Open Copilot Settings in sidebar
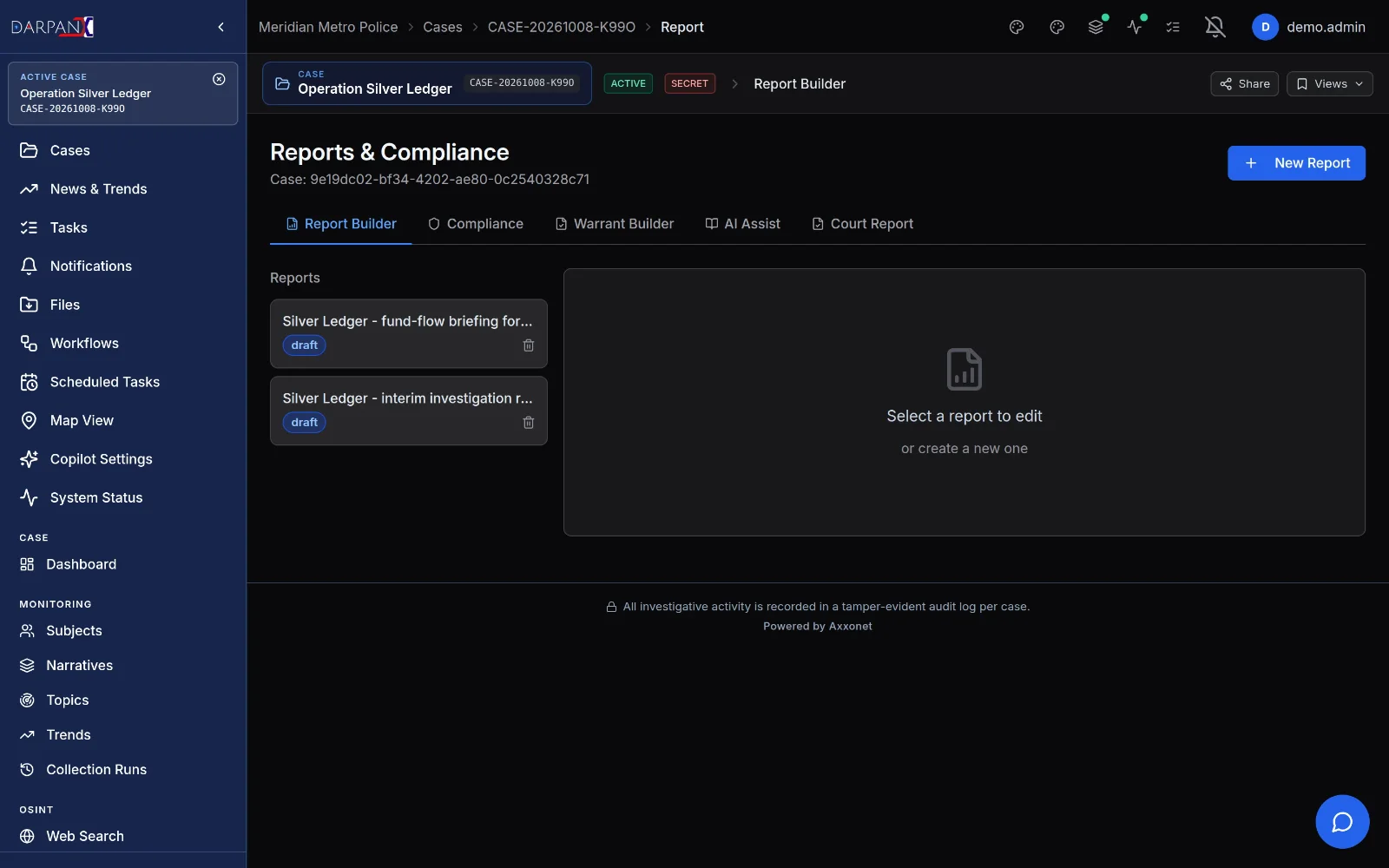The height and width of the screenshot is (868, 1389). click(x=122, y=459)
